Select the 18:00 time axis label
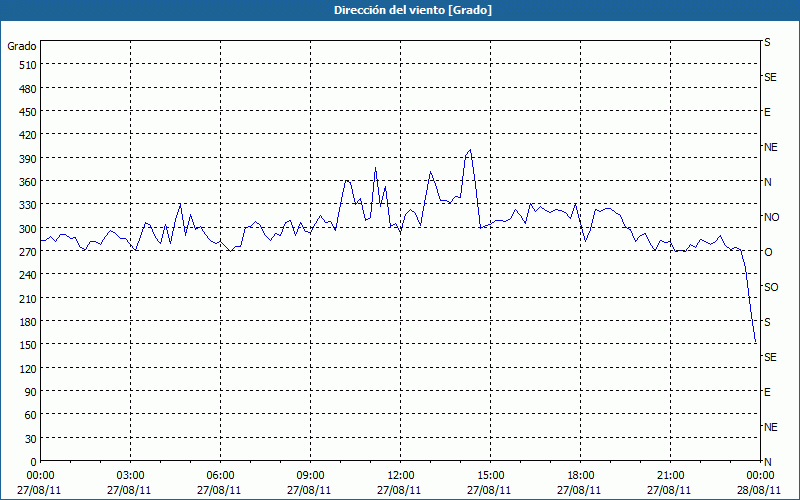 (581, 476)
